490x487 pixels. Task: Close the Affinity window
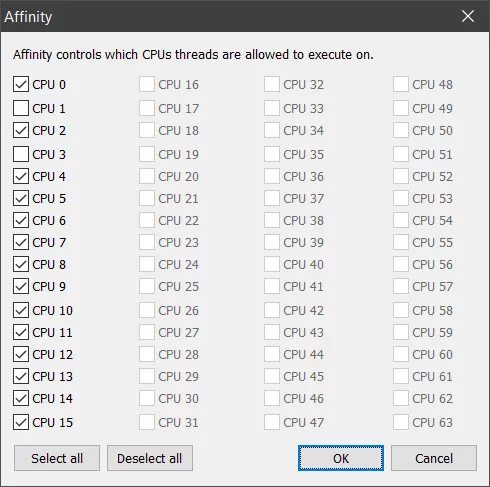click(468, 16)
